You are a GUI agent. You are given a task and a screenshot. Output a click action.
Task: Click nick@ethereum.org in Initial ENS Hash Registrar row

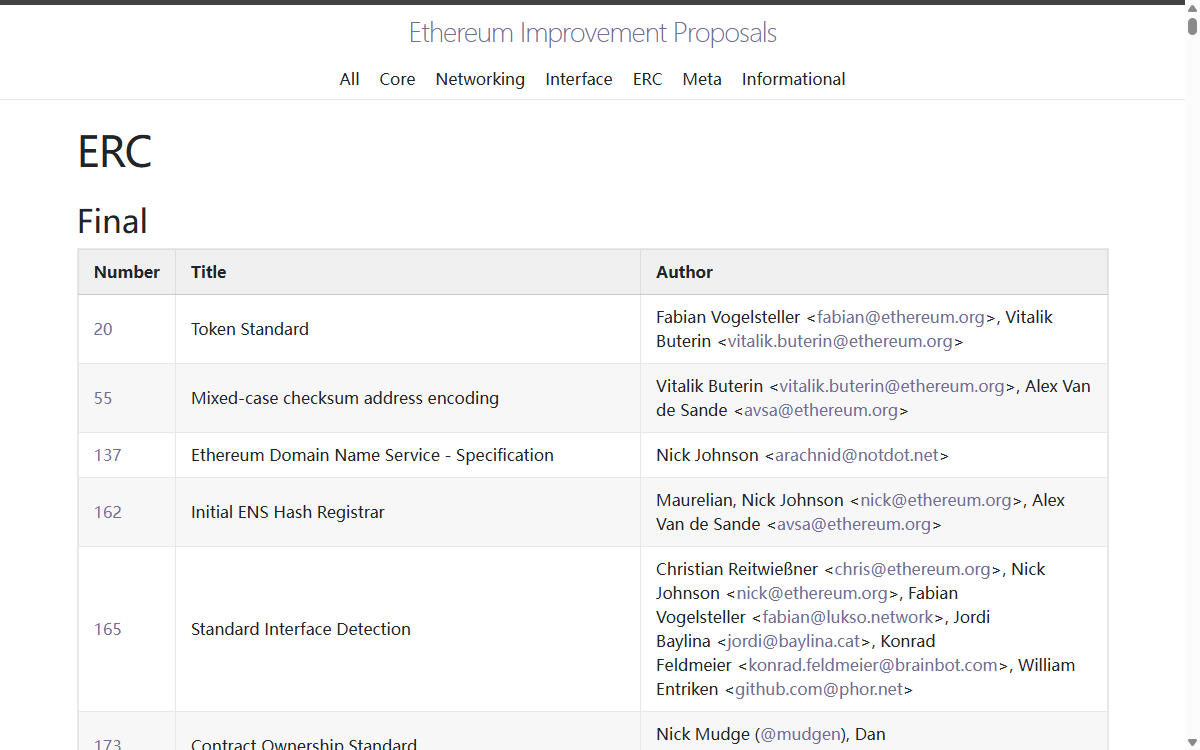[936, 500]
